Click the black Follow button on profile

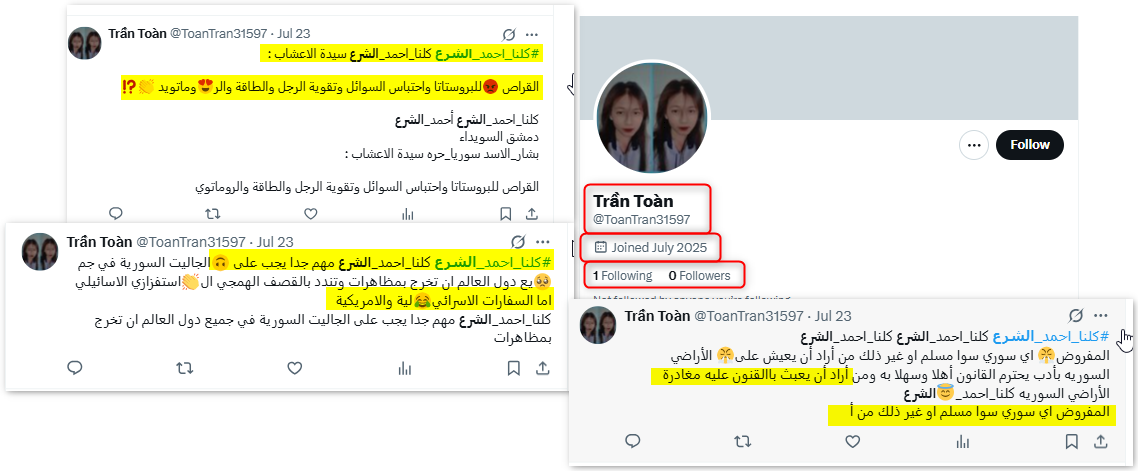(1029, 145)
